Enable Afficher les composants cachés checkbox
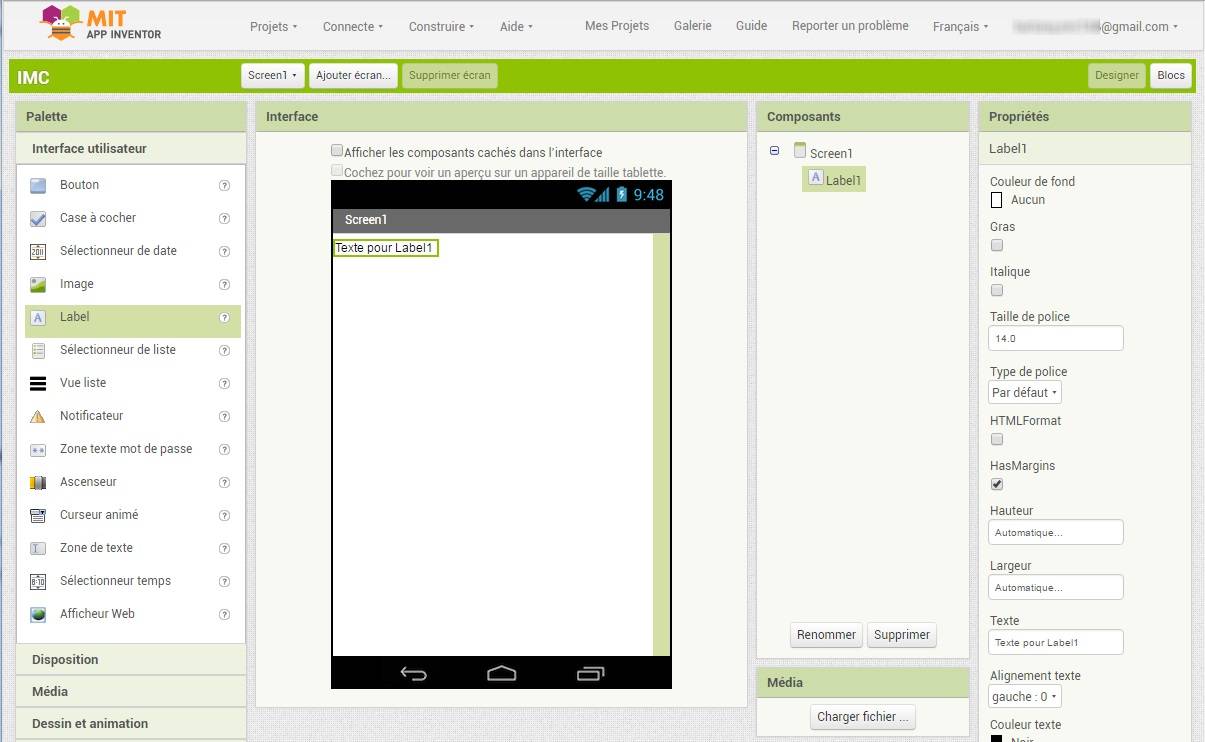1205x742 pixels. (x=337, y=151)
